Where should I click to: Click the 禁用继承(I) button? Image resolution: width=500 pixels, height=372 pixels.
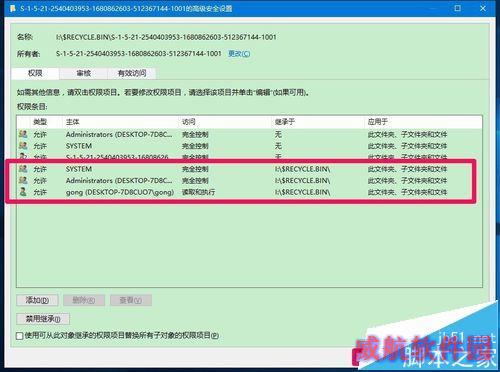43,319
